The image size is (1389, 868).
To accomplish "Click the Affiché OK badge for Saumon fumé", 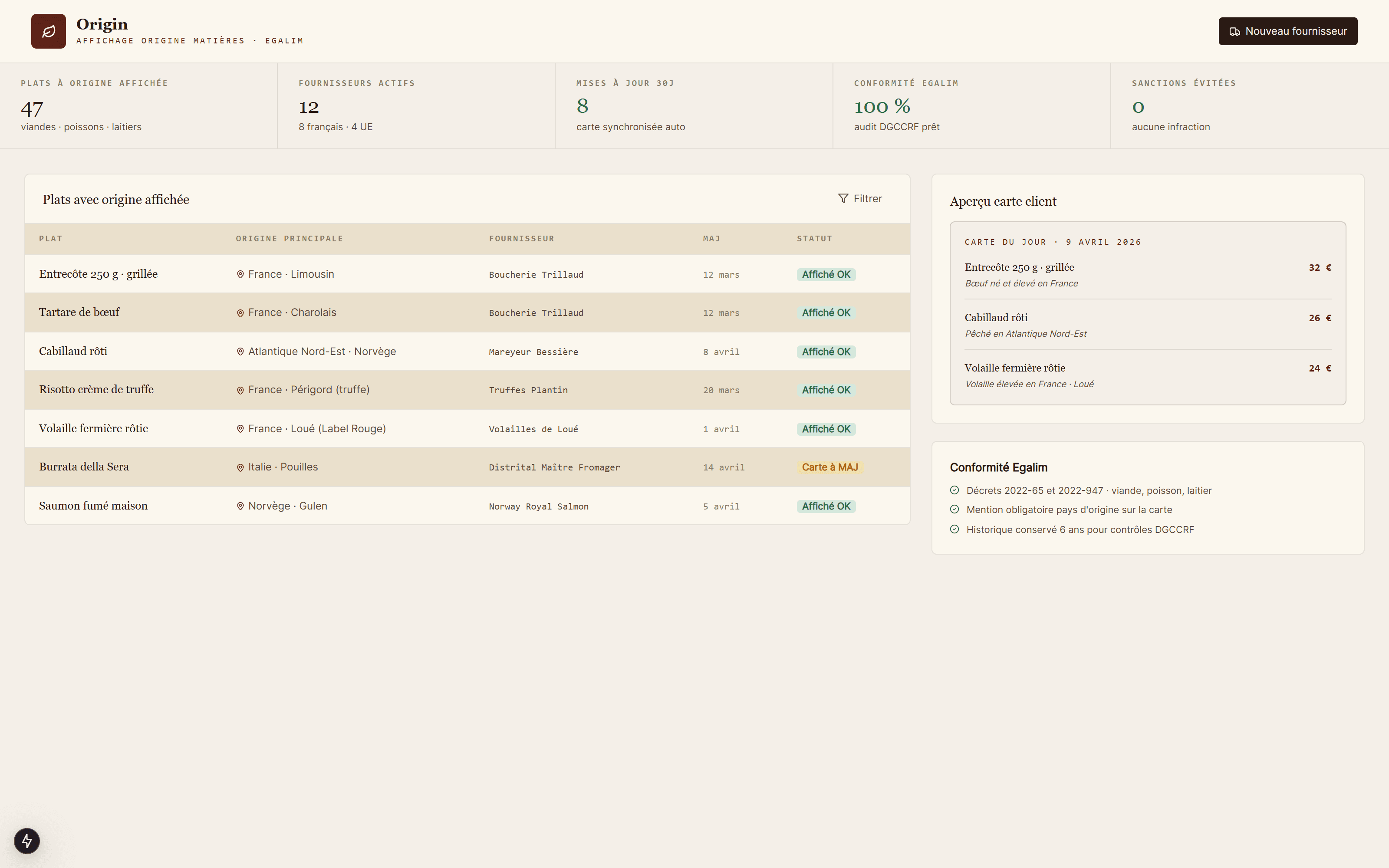I will [826, 506].
